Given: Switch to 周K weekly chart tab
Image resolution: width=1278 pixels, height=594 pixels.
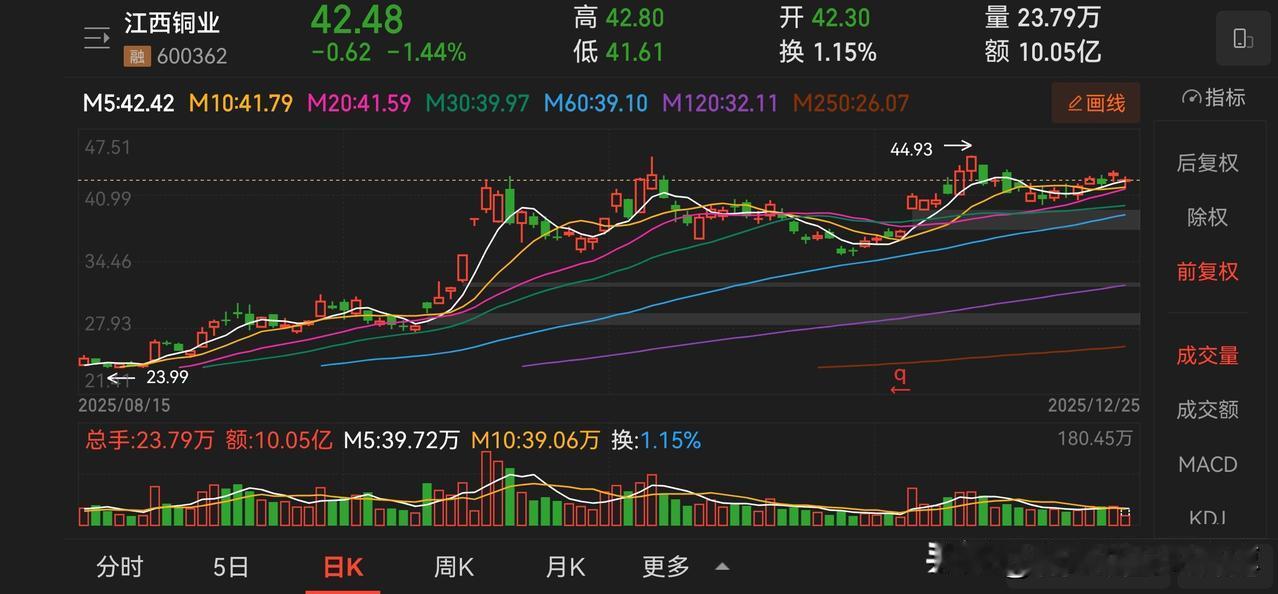Looking at the screenshot, I should tap(454, 567).
